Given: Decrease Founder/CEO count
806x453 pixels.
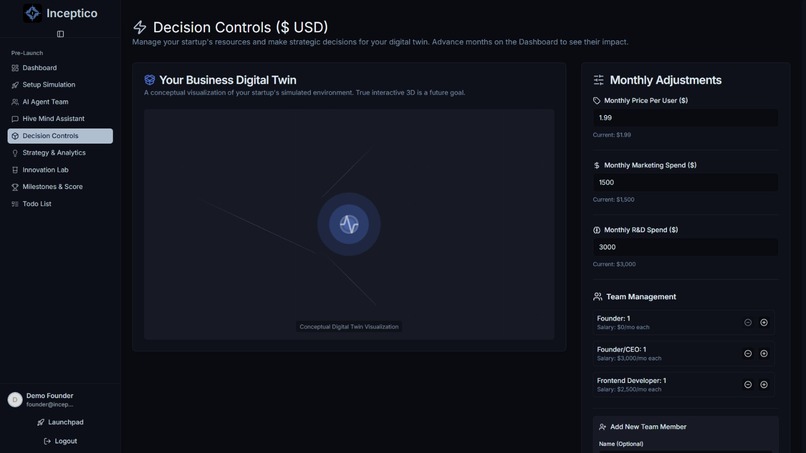Looking at the screenshot, I should coord(748,354).
